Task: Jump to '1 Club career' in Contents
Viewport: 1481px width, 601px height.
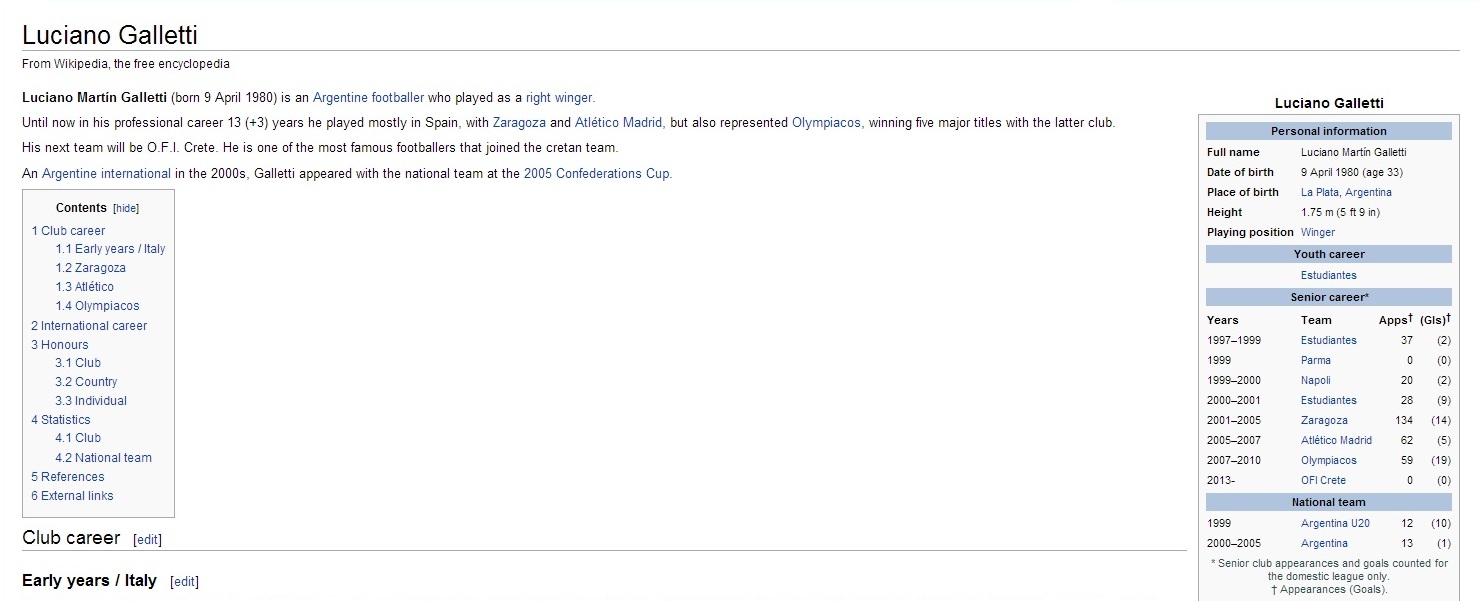Action: [68, 231]
